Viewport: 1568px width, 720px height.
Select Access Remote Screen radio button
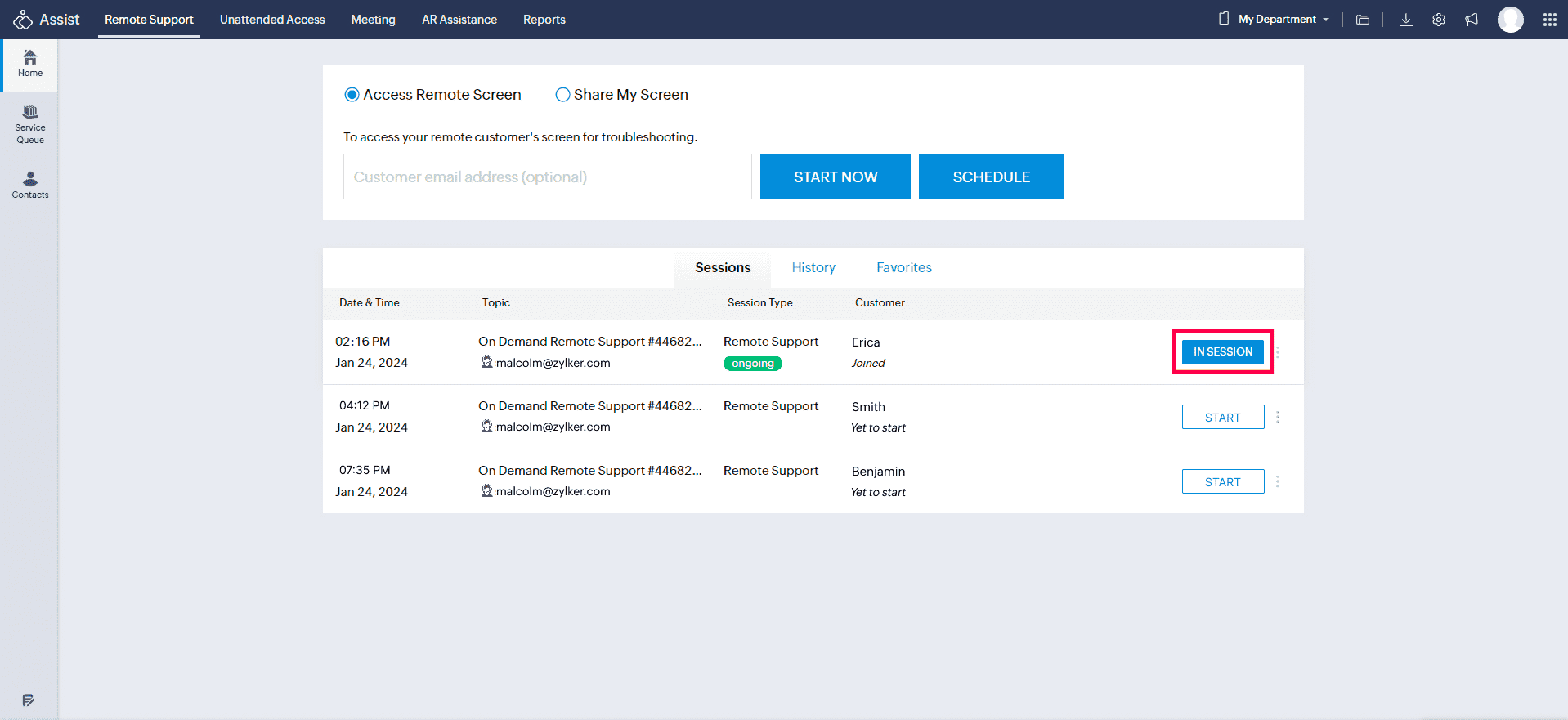pyautogui.click(x=352, y=95)
